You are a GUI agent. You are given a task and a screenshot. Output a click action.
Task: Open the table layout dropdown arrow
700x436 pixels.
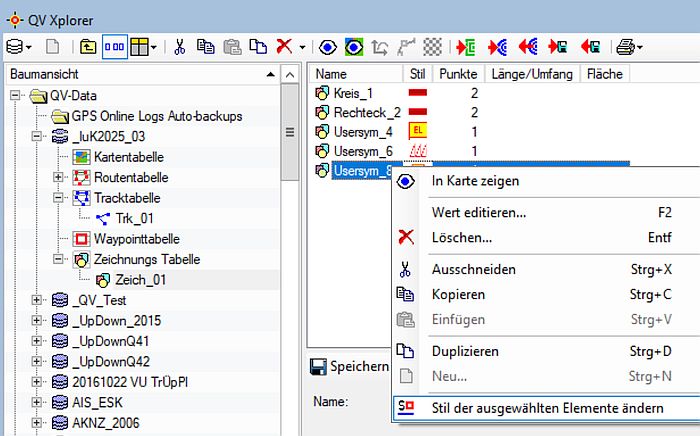pos(154,47)
